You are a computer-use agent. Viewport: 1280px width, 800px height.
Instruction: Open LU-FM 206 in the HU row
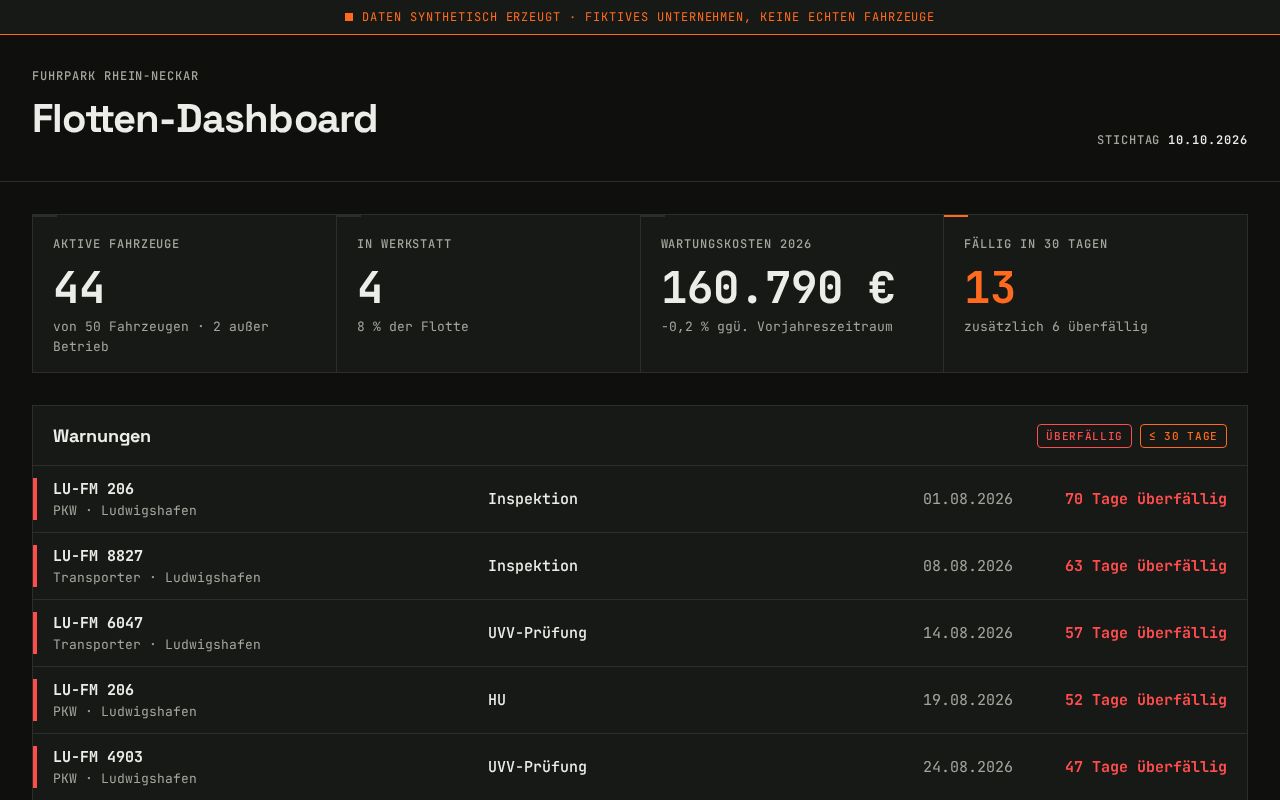pyautogui.click(x=93, y=690)
